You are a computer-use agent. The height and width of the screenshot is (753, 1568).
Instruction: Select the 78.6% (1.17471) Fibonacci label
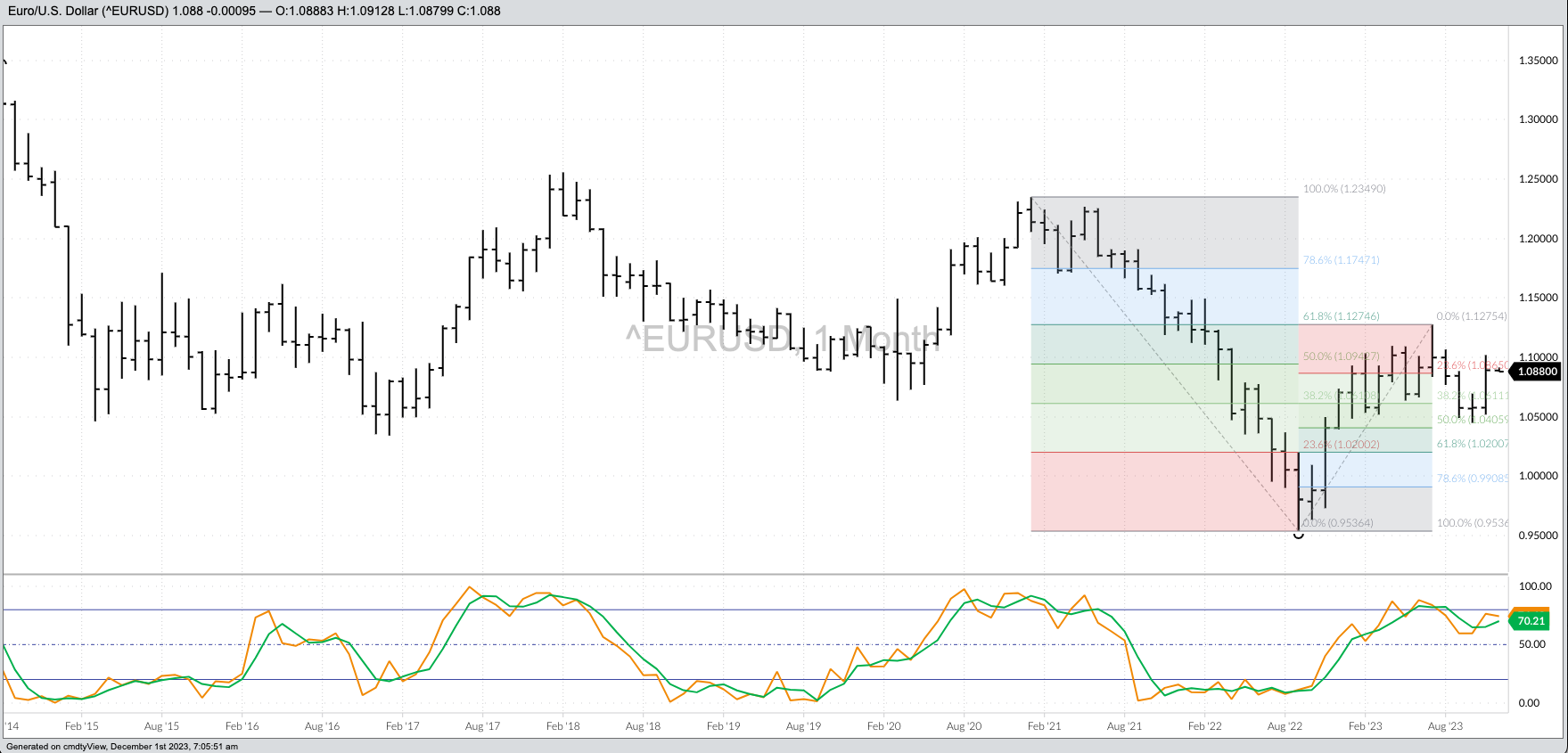coord(1341,260)
